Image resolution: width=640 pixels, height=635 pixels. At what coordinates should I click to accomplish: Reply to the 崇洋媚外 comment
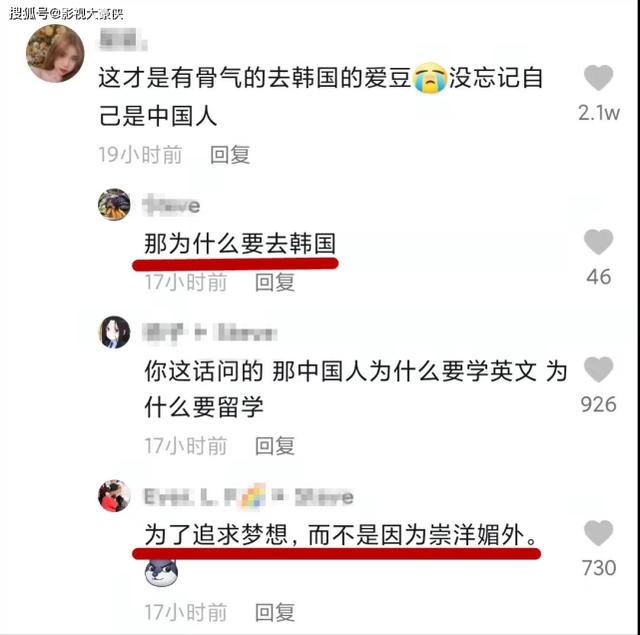click(275, 613)
